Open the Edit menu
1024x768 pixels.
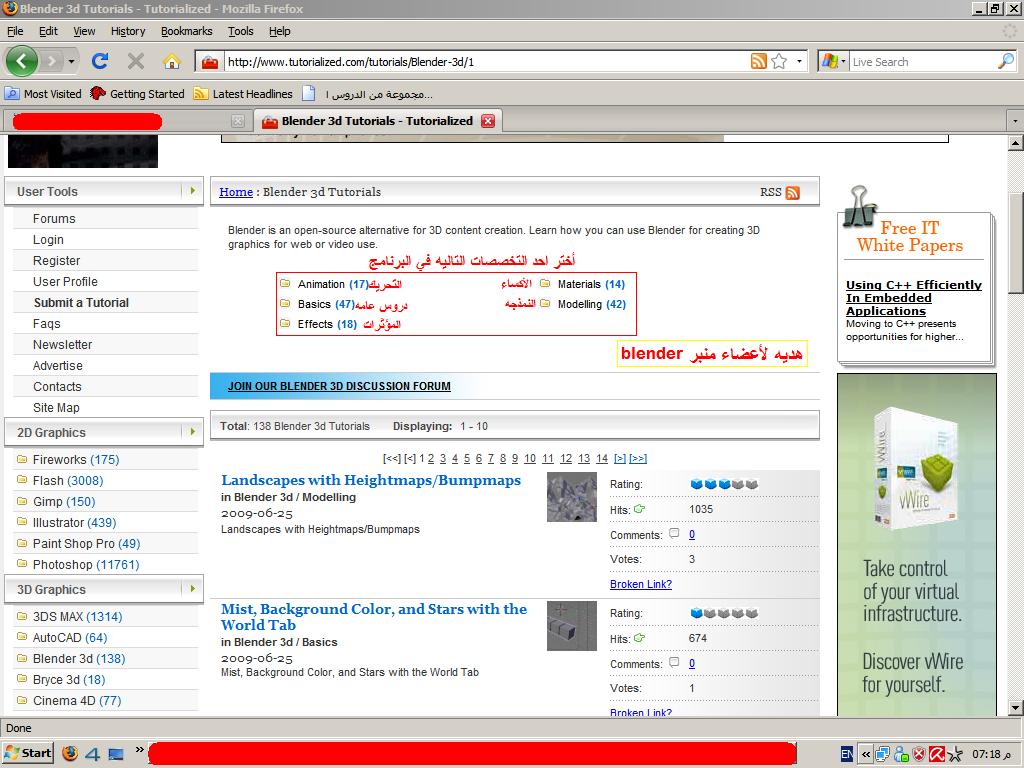point(48,31)
